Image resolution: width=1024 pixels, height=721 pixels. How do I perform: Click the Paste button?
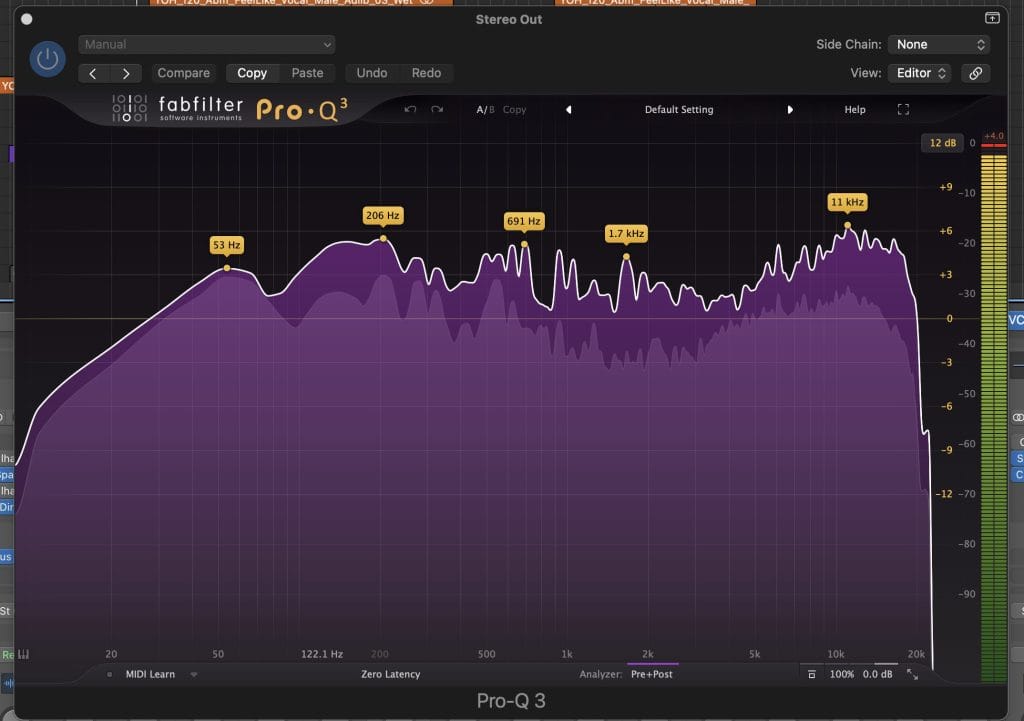coord(307,73)
